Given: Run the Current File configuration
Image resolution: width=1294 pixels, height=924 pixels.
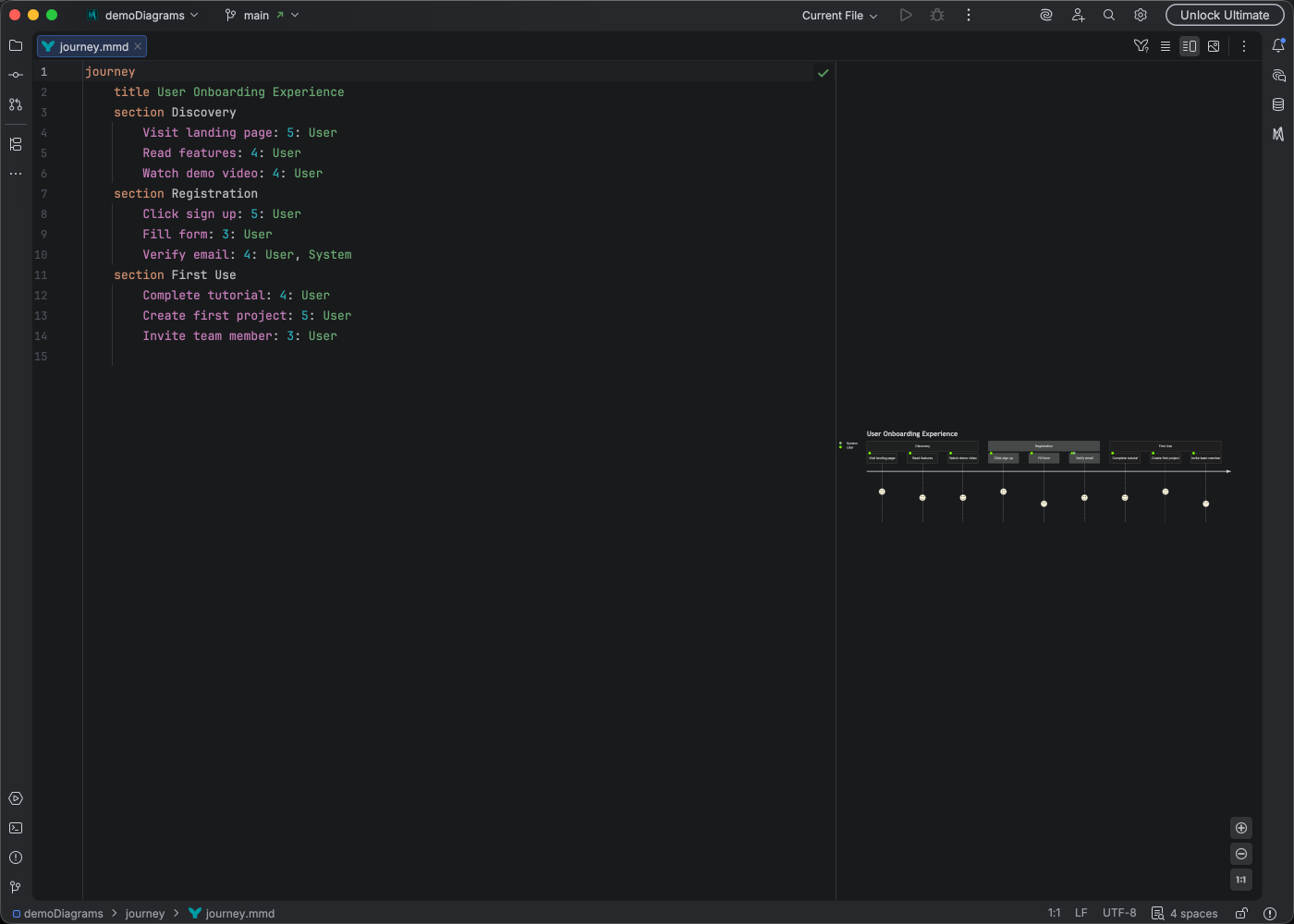Looking at the screenshot, I should coord(906,15).
